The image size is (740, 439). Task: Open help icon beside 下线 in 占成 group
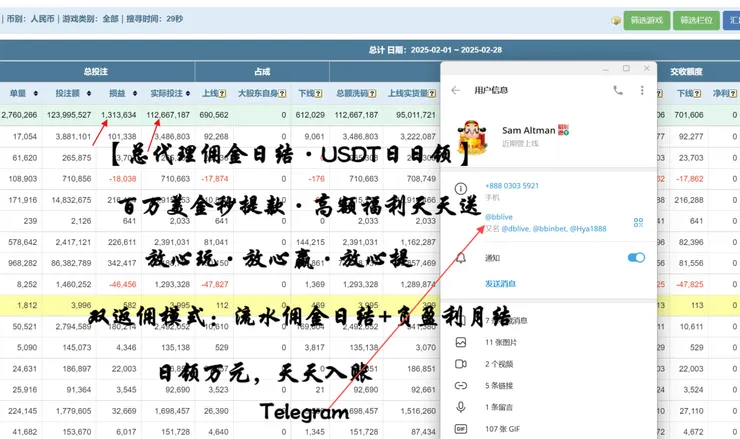click(x=319, y=93)
